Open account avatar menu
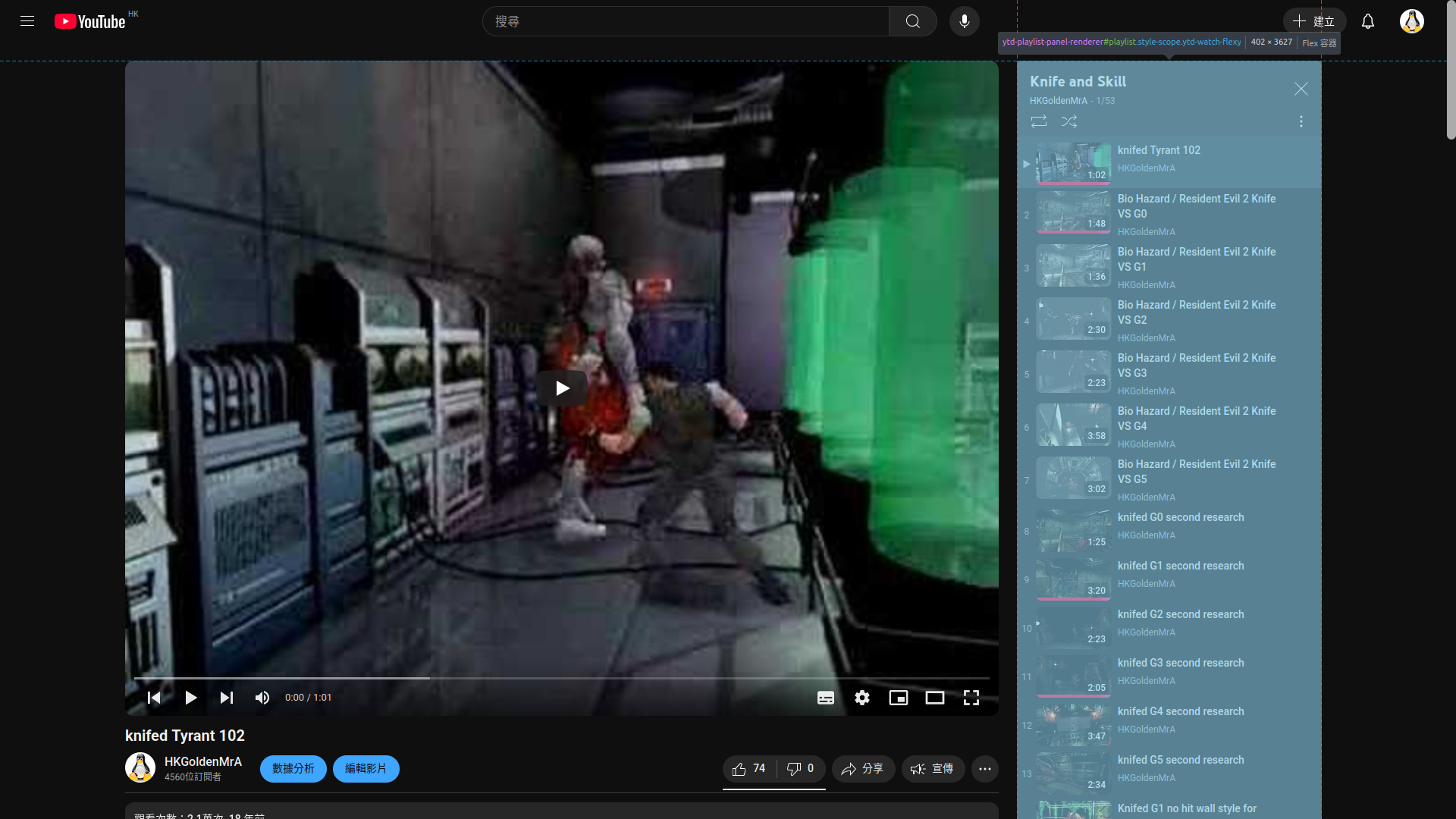The image size is (1456, 819). (1412, 21)
